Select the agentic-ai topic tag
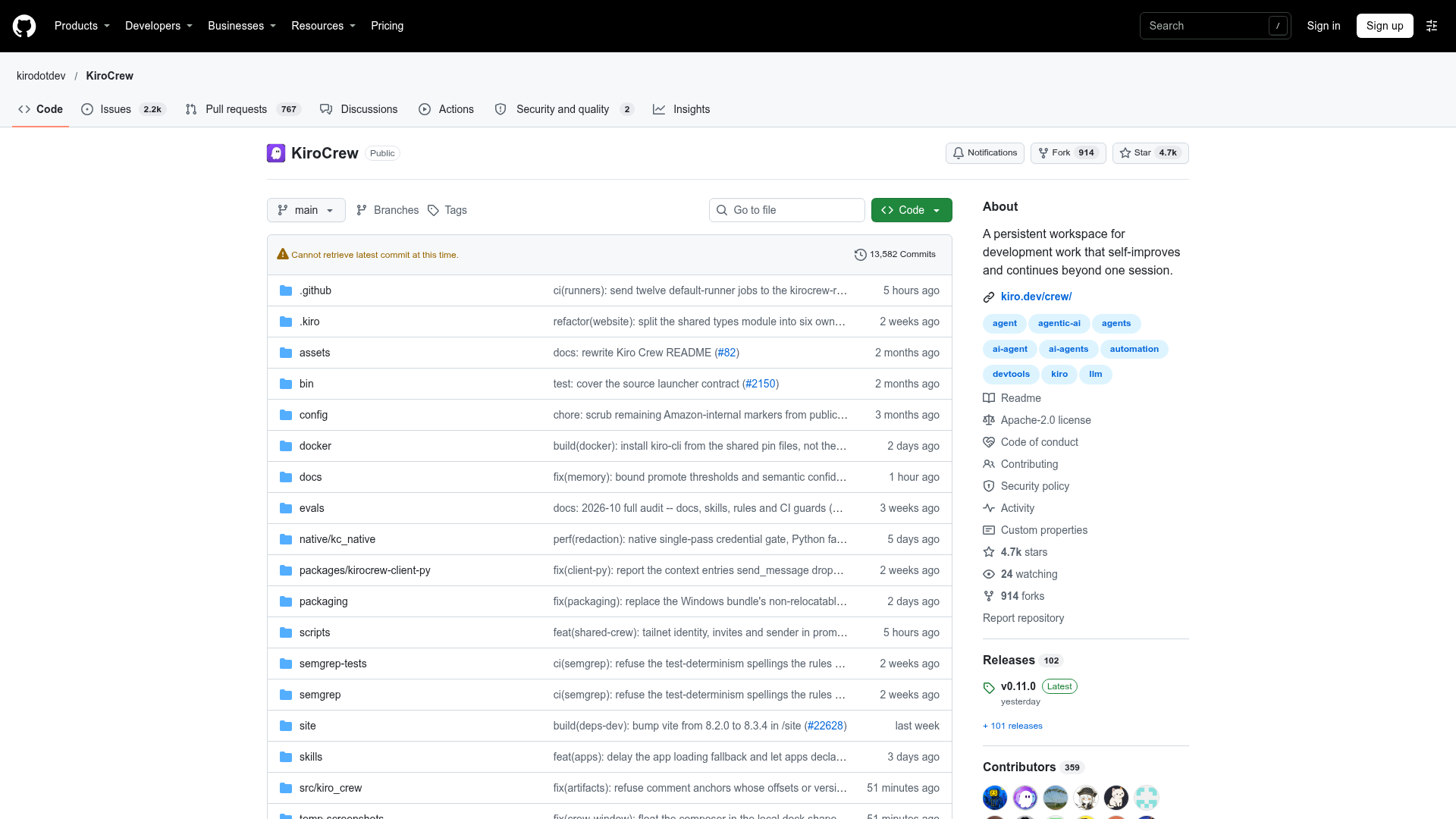Screen dimensions: 1456x819 1059,323
